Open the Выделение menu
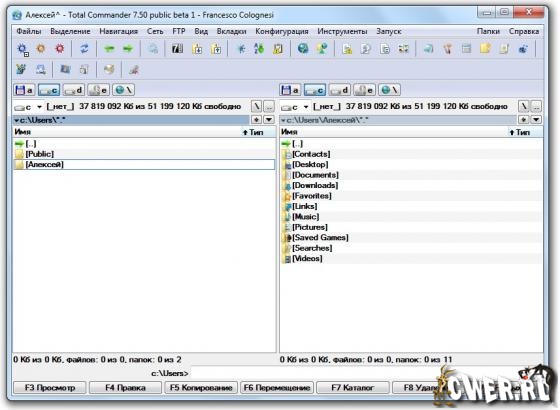 (x=70, y=31)
